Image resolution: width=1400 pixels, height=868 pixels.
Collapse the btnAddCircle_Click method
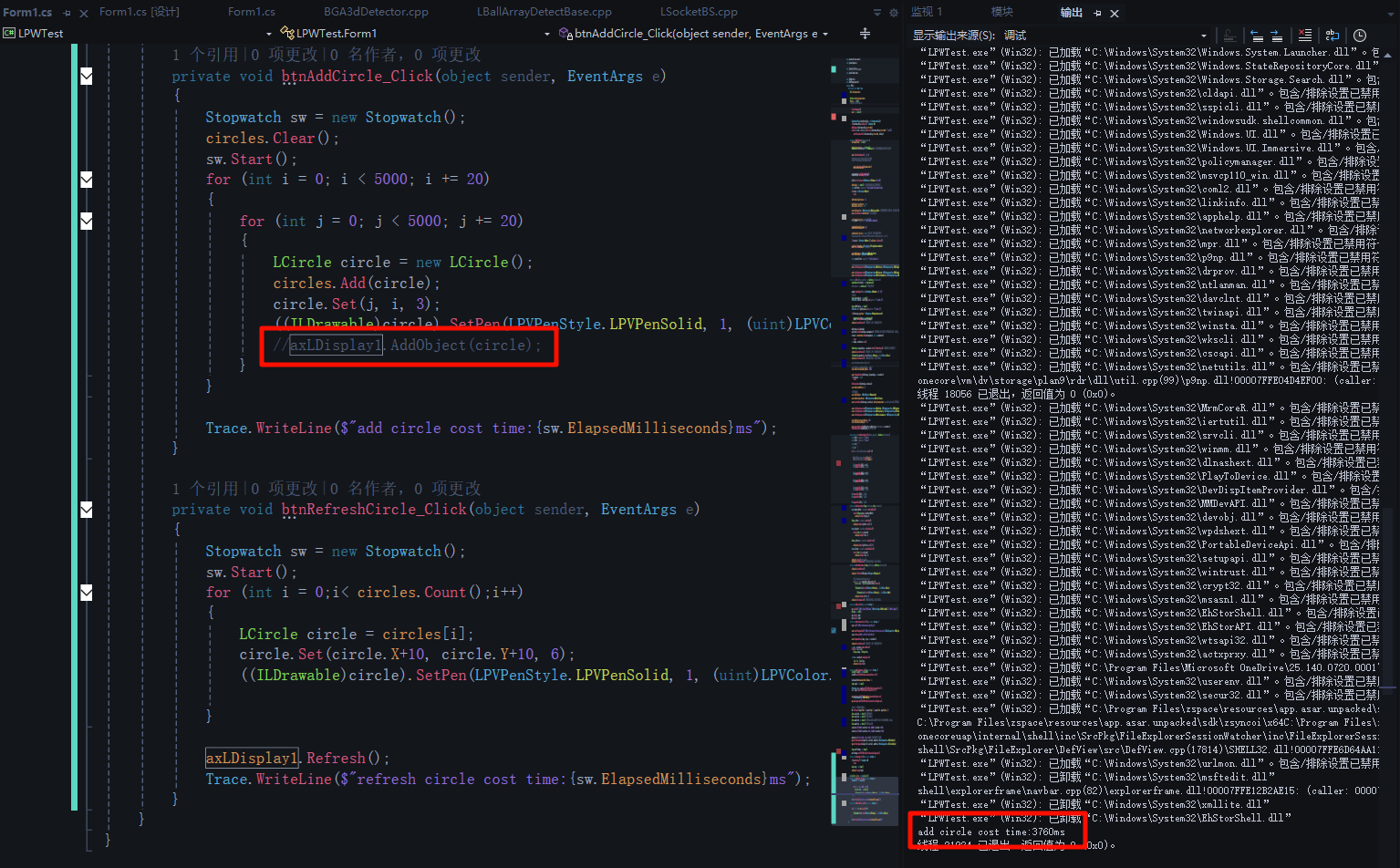tap(87, 76)
